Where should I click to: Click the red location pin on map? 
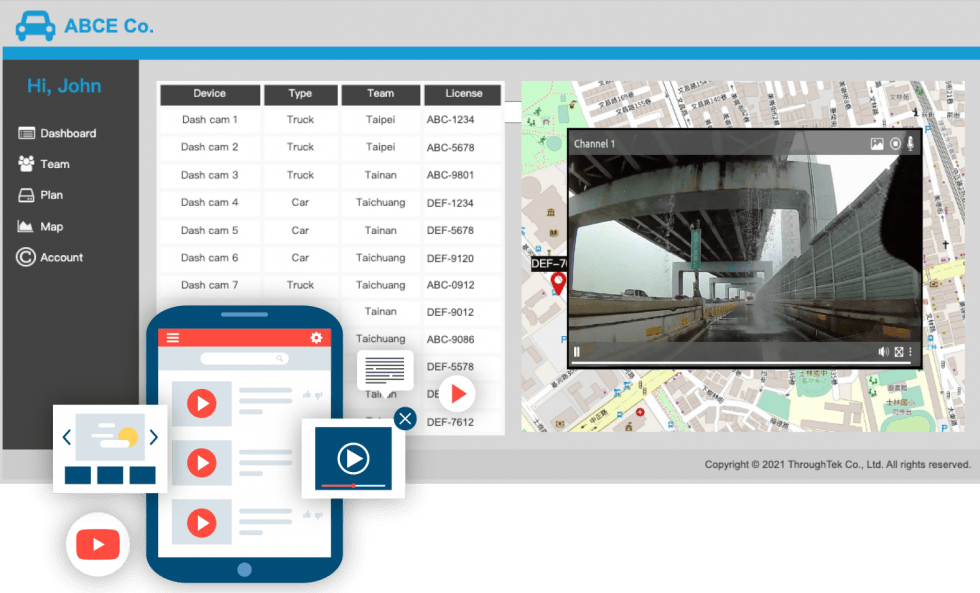click(x=558, y=283)
